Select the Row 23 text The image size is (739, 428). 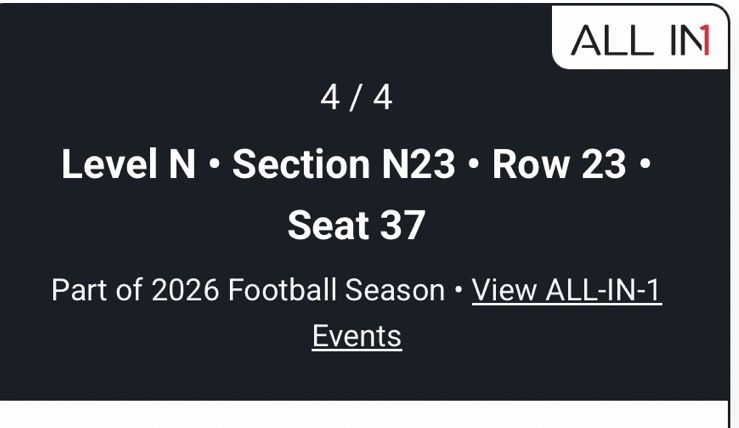[559, 164]
